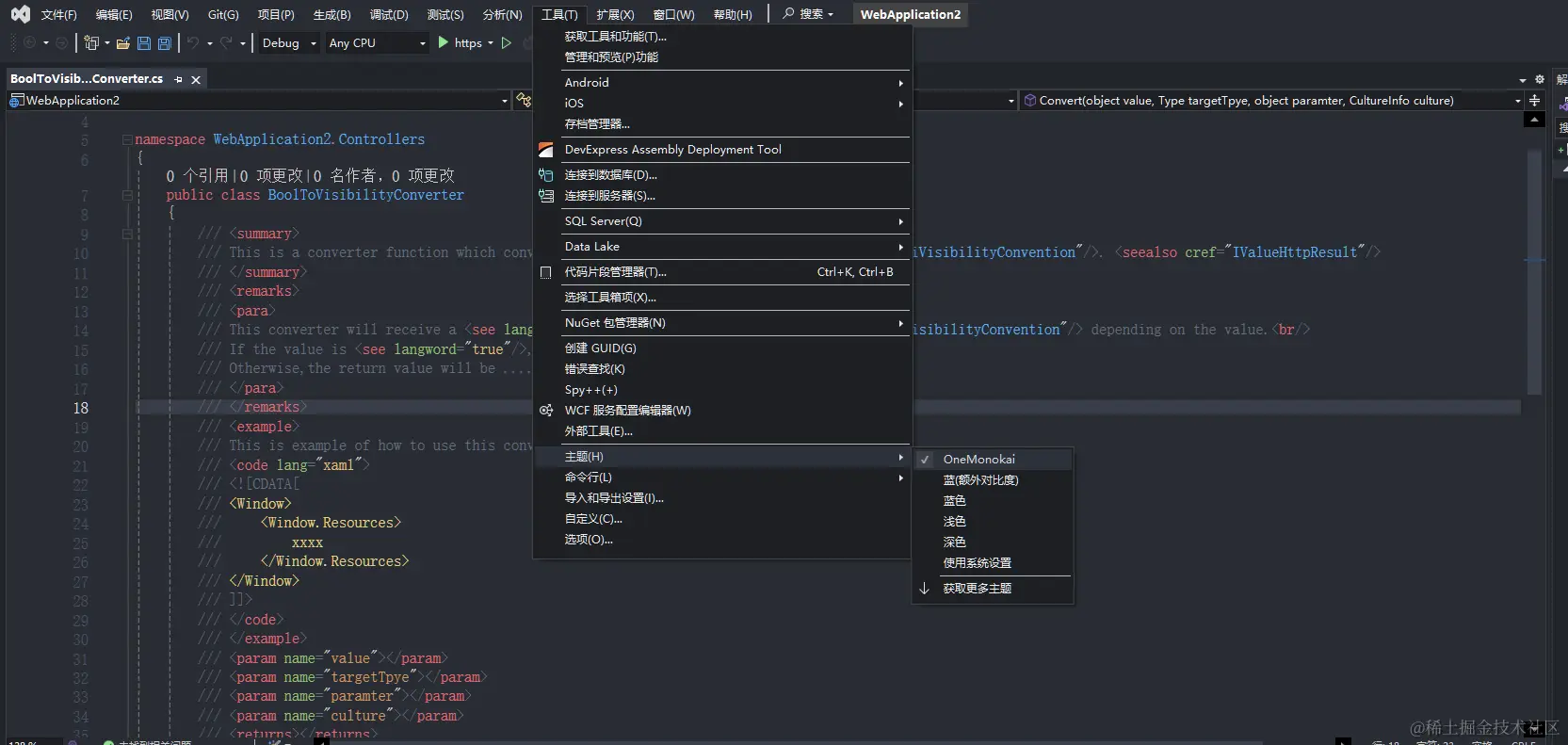Click the start without debugging outline play icon
Viewport: 1568px width, 745px height.
[x=507, y=42]
